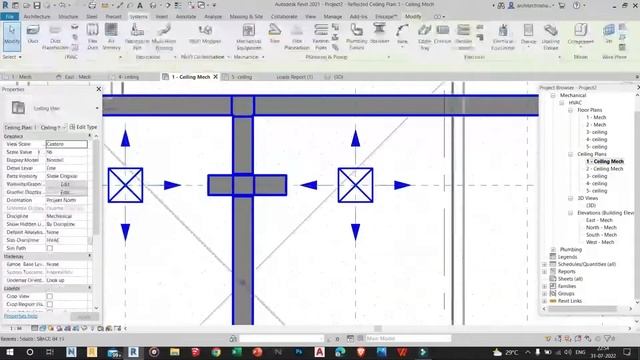Open the Ceiling View type selector dropdown
Image resolution: width=640 pixels, height=360 pixels.
point(97,108)
